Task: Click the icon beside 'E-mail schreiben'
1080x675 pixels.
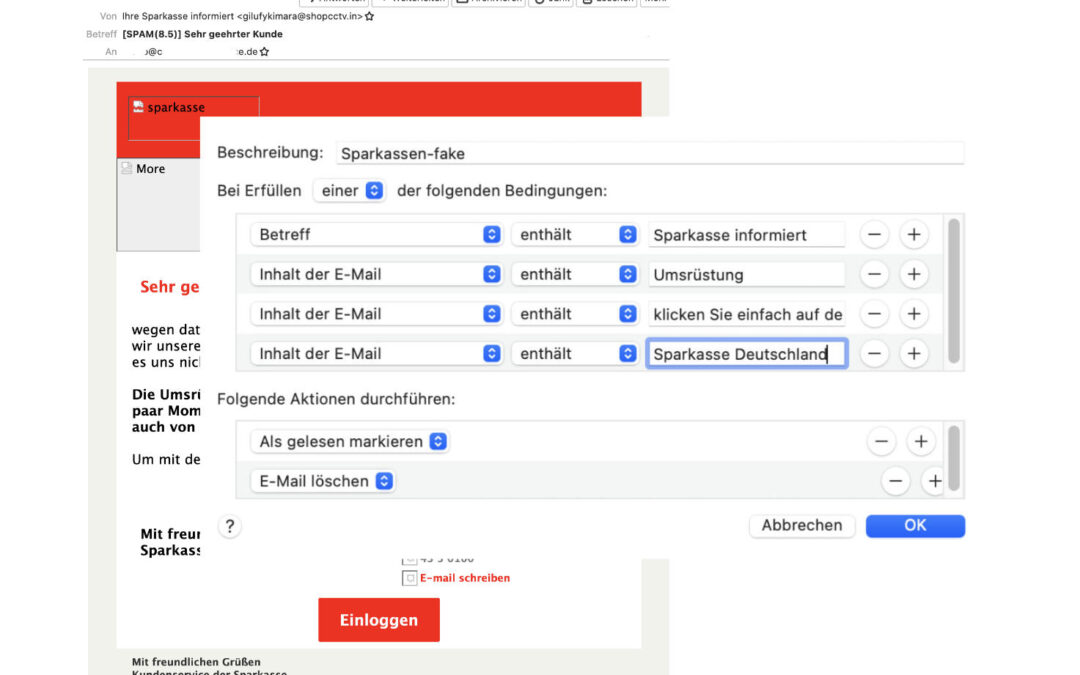Action: pos(410,578)
